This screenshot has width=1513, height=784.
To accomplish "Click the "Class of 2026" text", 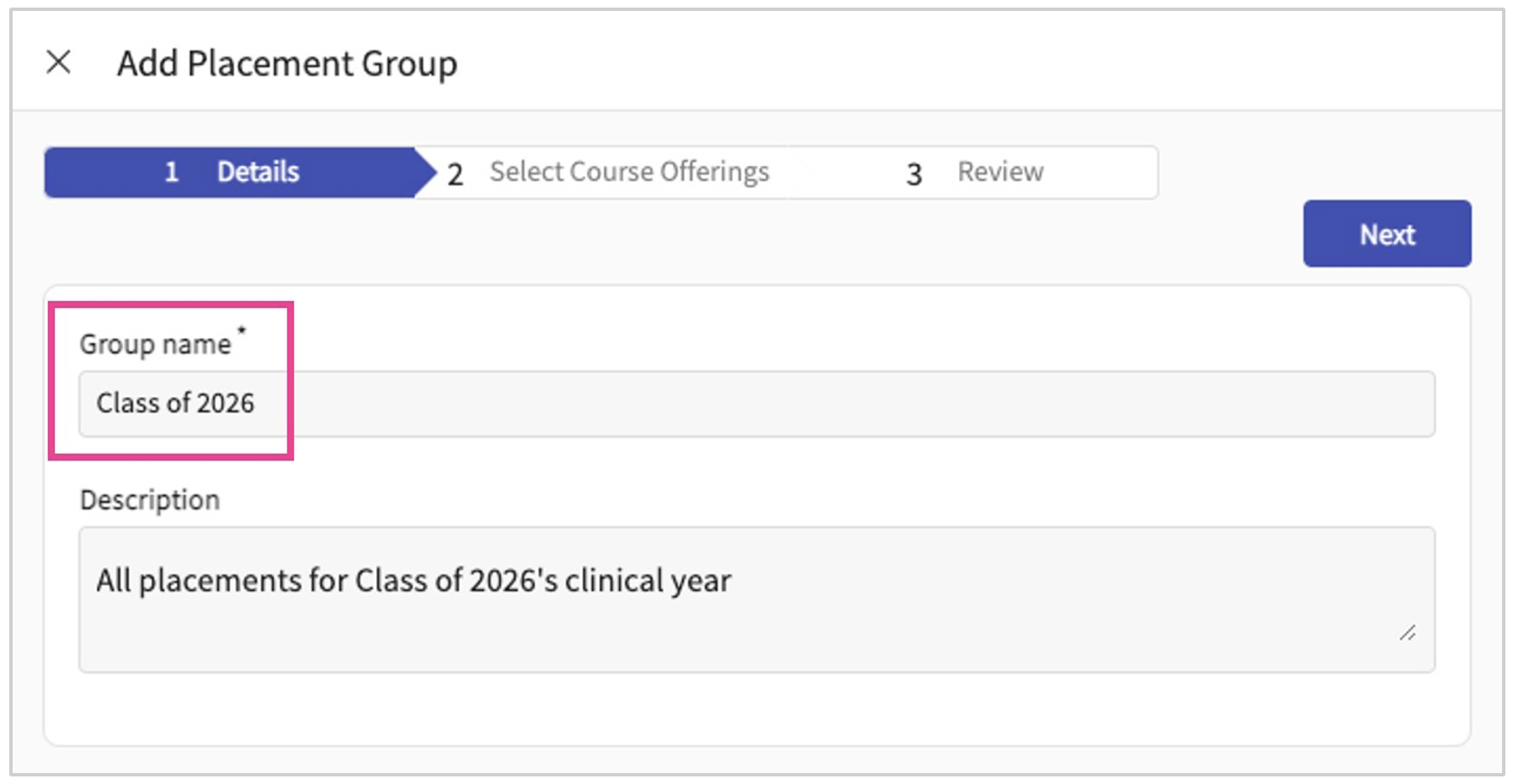I will (x=175, y=403).
